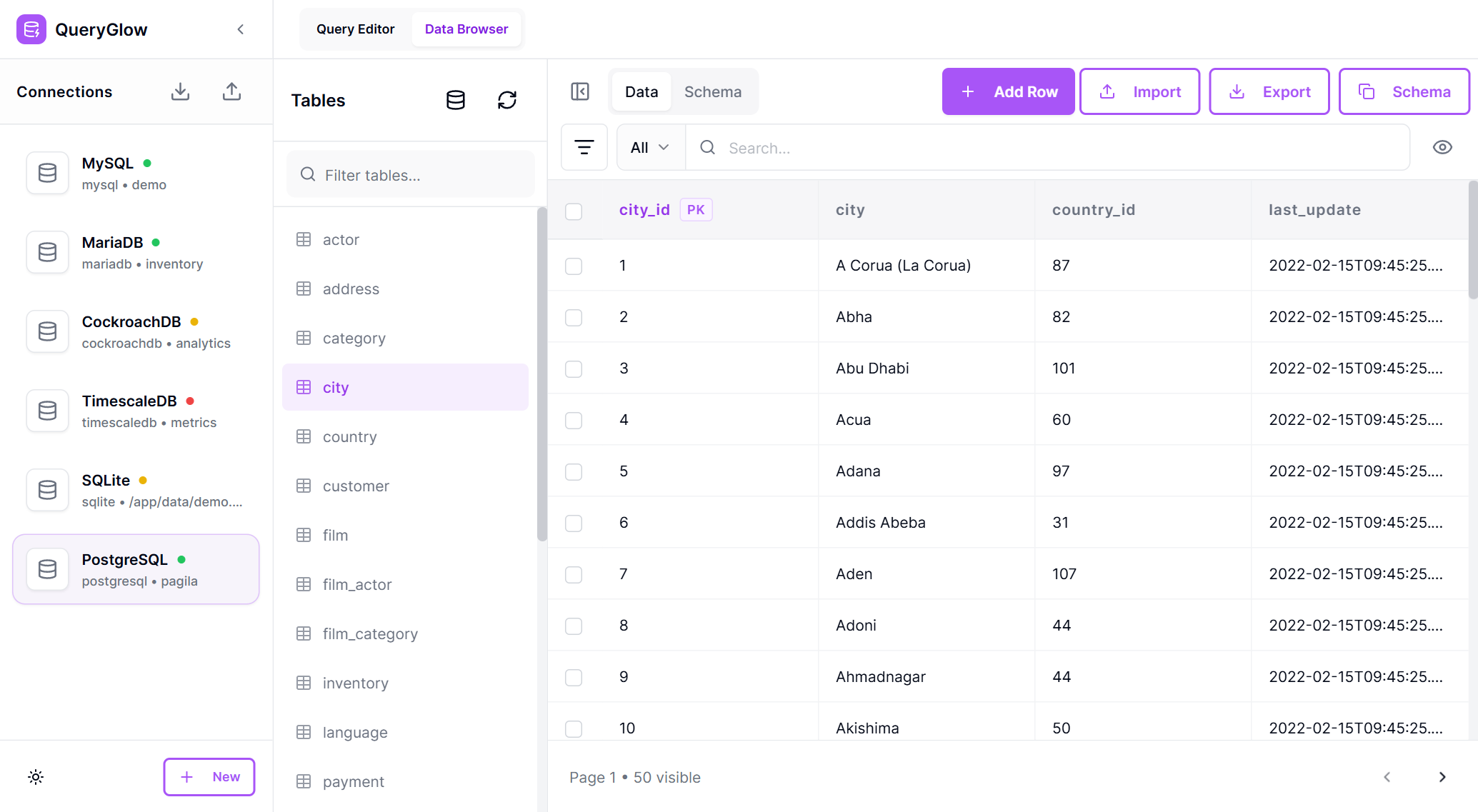
Task: Toggle column visibility with the eye icon
Action: click(1442, 147)
